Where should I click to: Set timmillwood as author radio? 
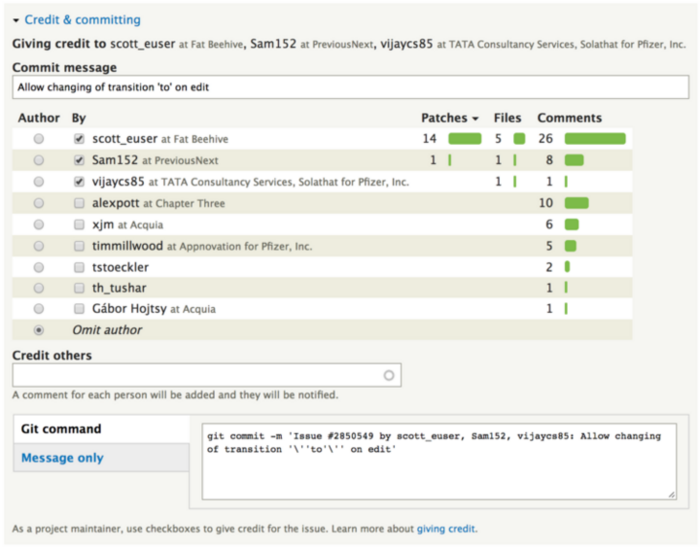point(39,246)
